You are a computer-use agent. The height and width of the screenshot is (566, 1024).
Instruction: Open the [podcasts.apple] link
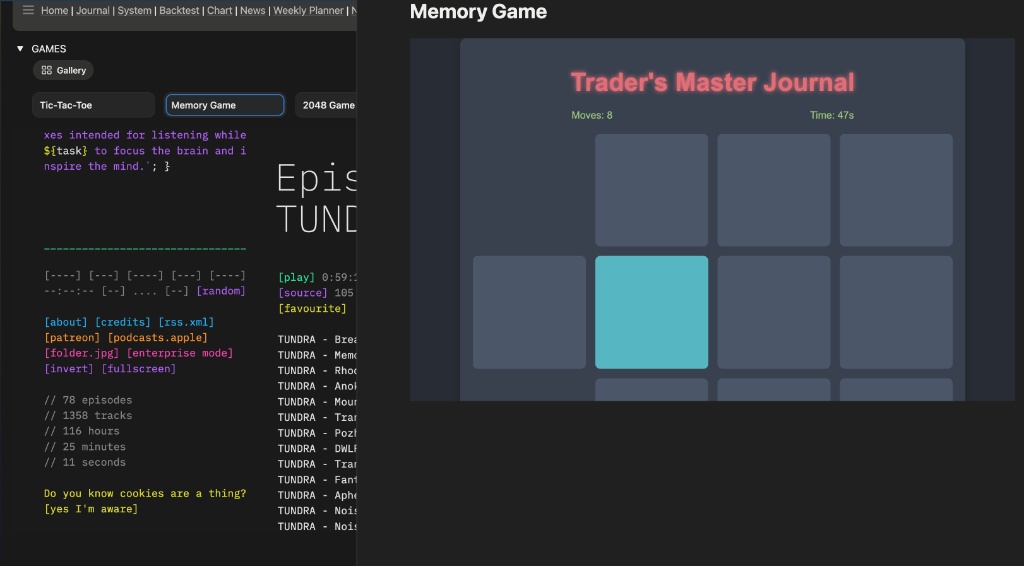[157, 338]
